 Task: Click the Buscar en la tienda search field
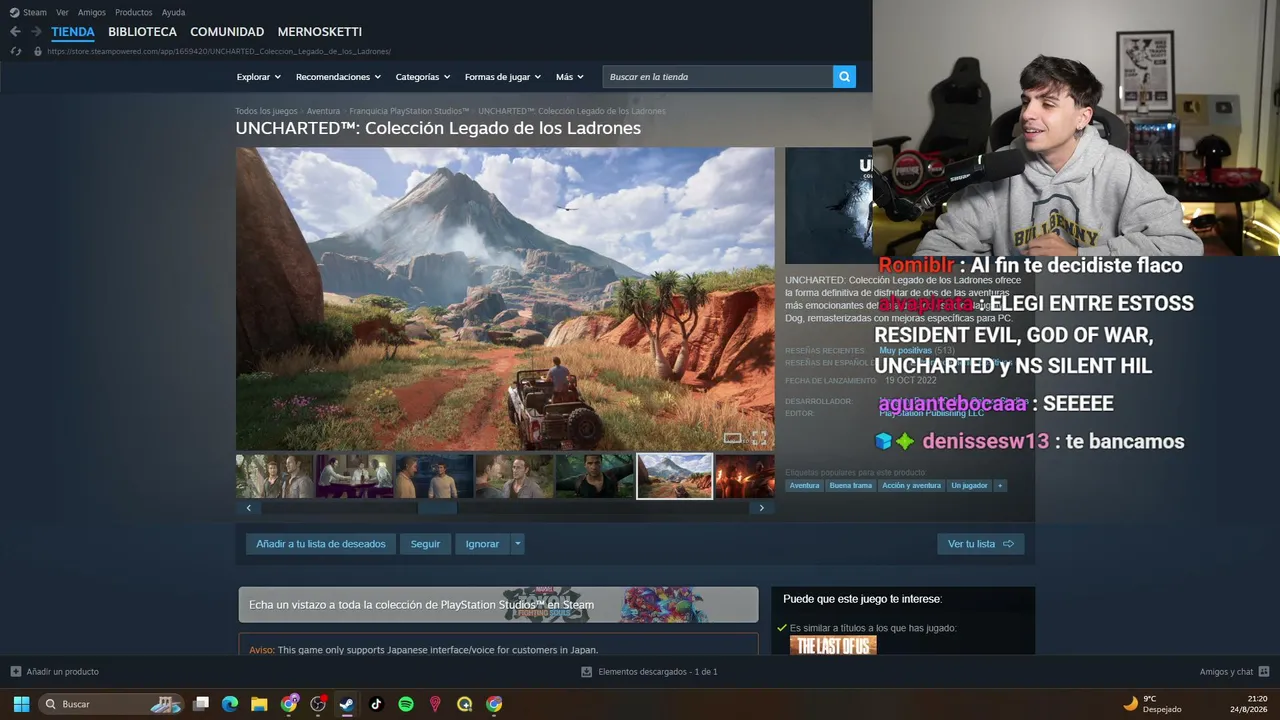pos(718,77)
